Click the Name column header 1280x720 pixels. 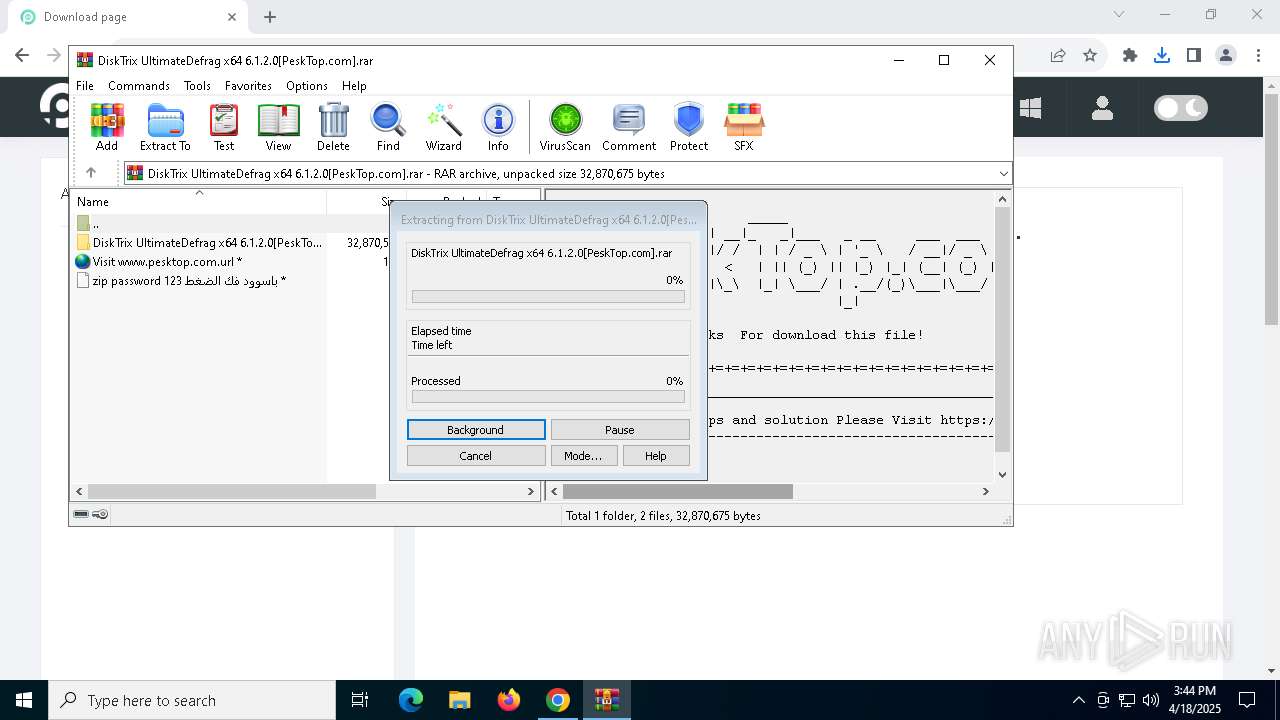[199, 201]
